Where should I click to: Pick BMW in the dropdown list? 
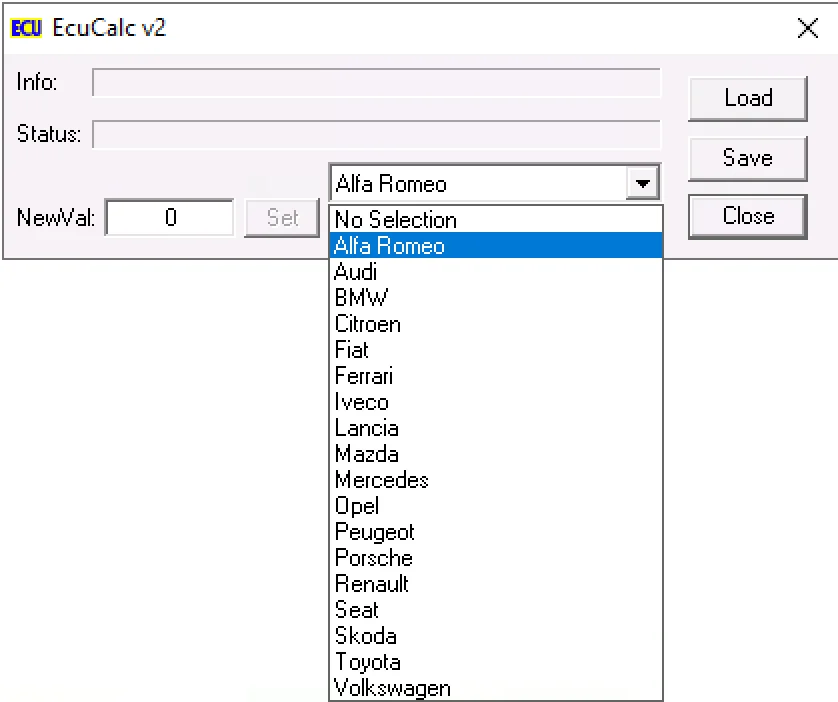click(361, 298)
